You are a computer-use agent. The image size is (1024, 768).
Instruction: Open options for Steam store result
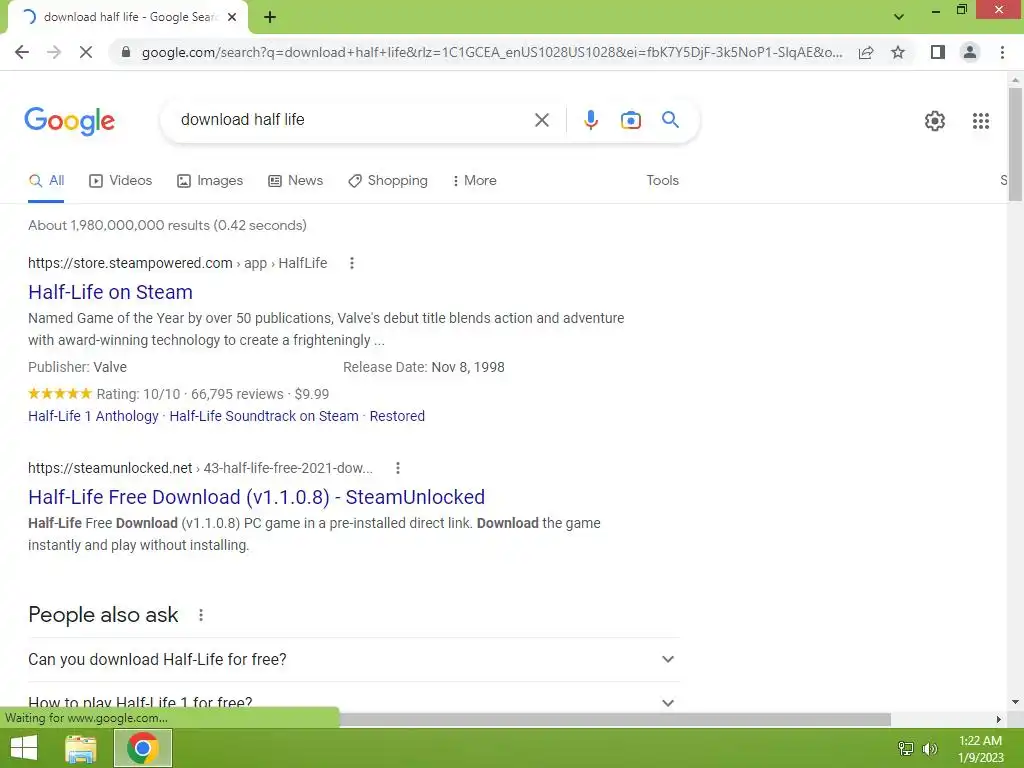[x=351, y=263]
